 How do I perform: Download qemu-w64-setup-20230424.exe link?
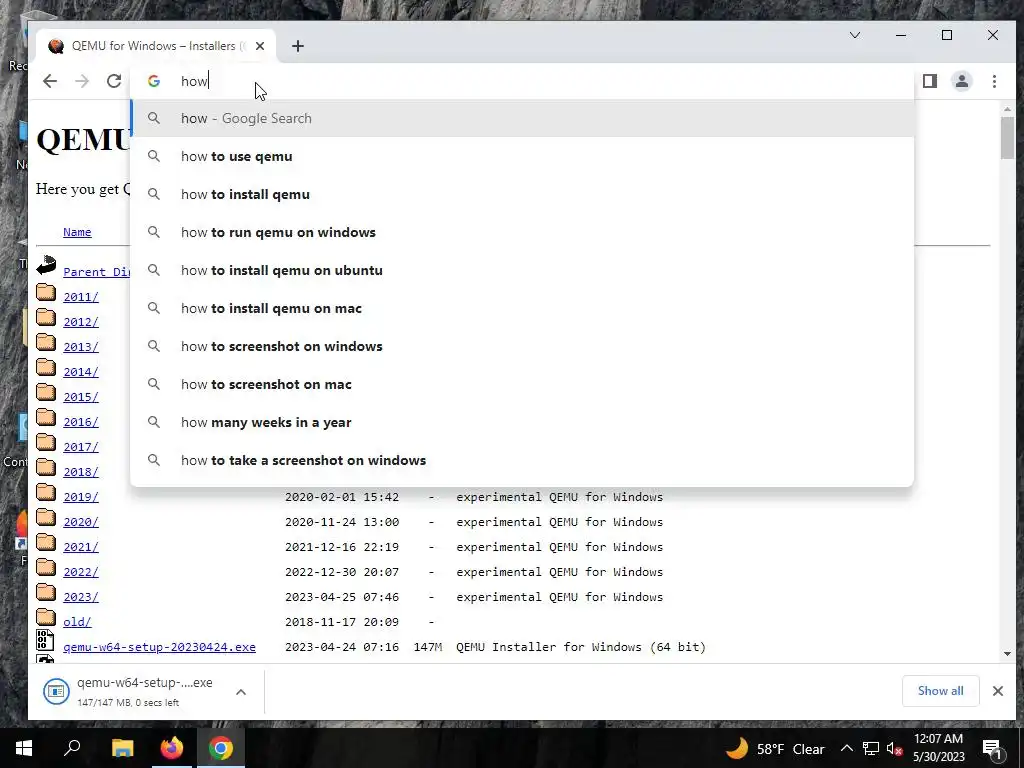[x=159, y=647]
